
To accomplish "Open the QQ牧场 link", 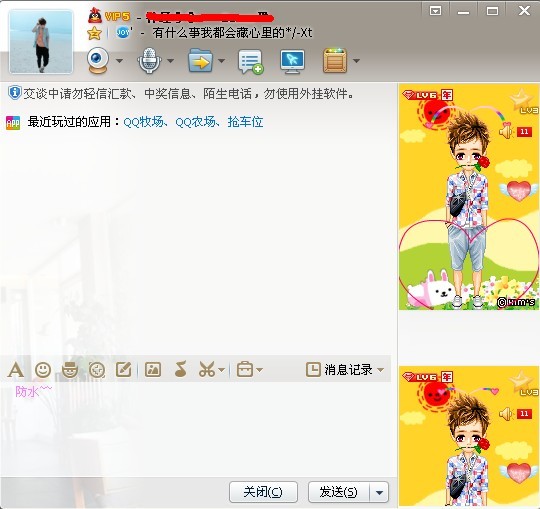I will tap(143, 122).
